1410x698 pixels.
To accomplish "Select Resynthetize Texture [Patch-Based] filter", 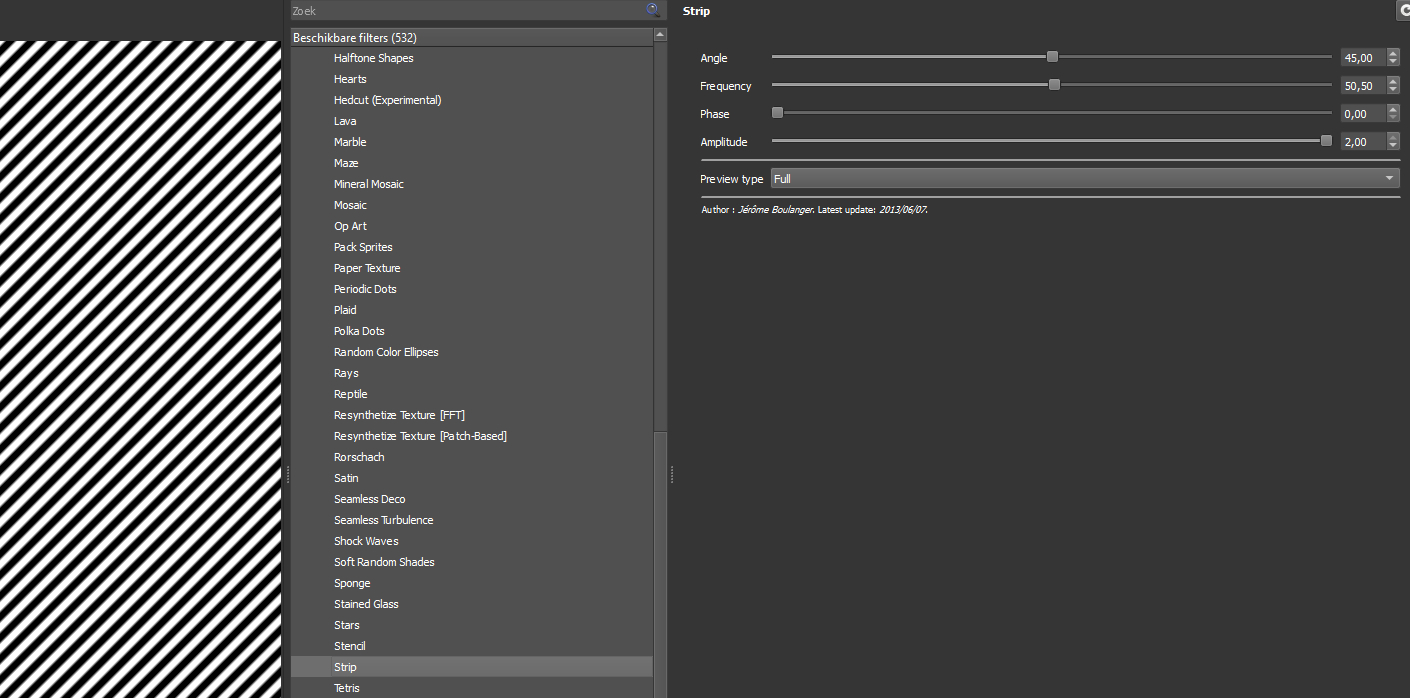I will click(x=420, y=436).
